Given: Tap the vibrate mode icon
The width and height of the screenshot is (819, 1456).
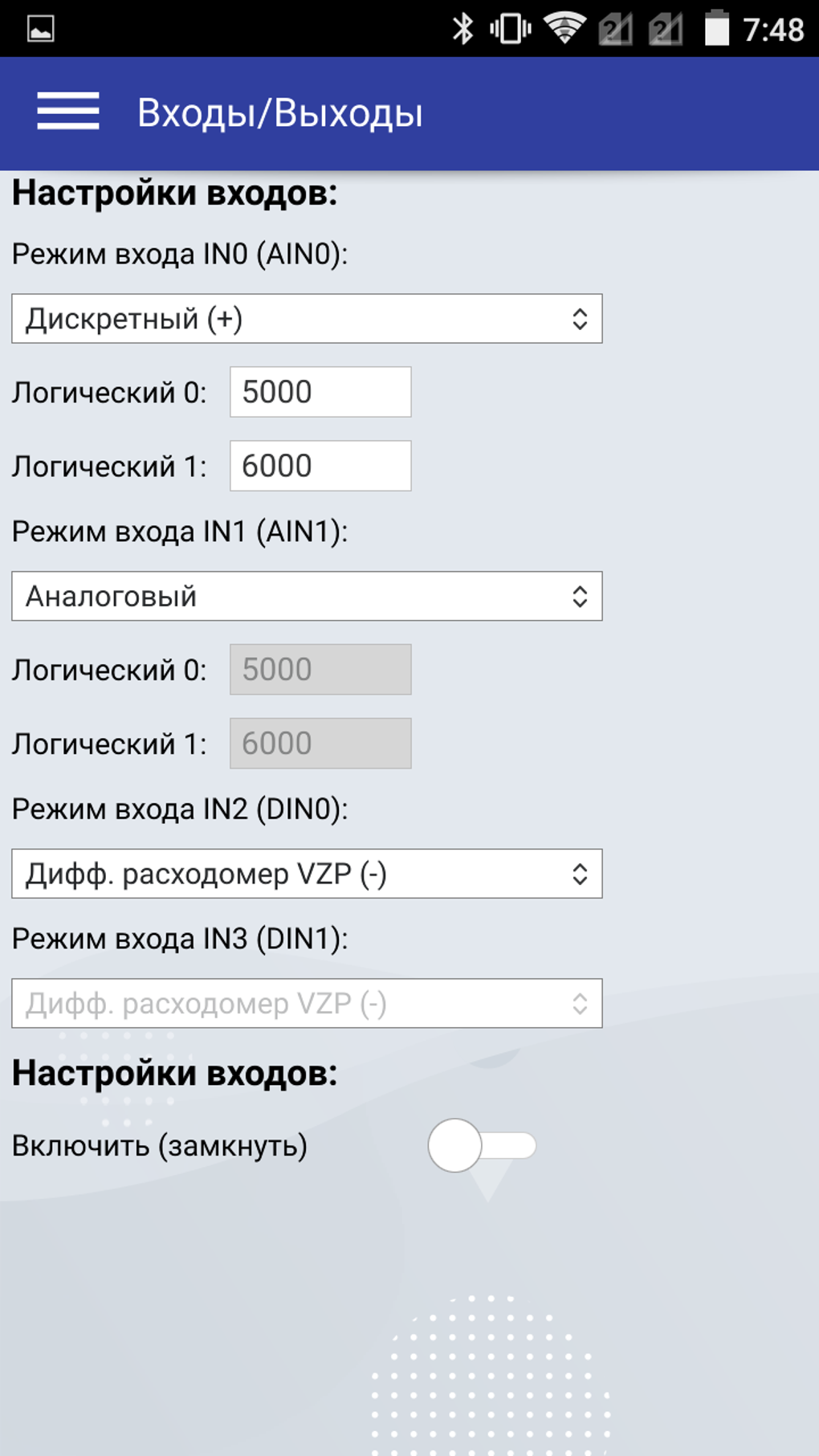Looking at the screenshot, I should [x=508, y=28].
